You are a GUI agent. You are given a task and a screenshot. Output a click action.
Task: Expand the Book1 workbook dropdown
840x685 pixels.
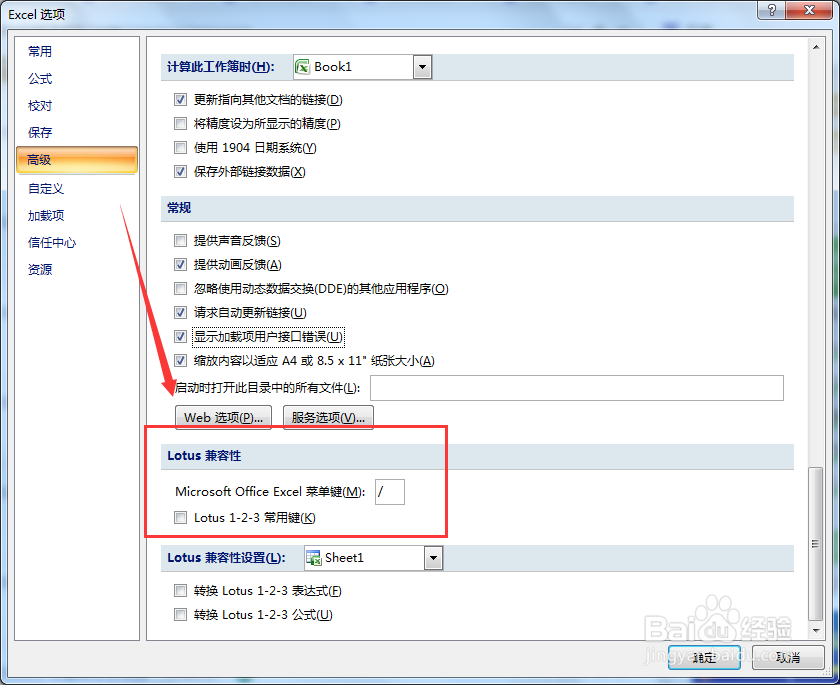tap(422, 67)
